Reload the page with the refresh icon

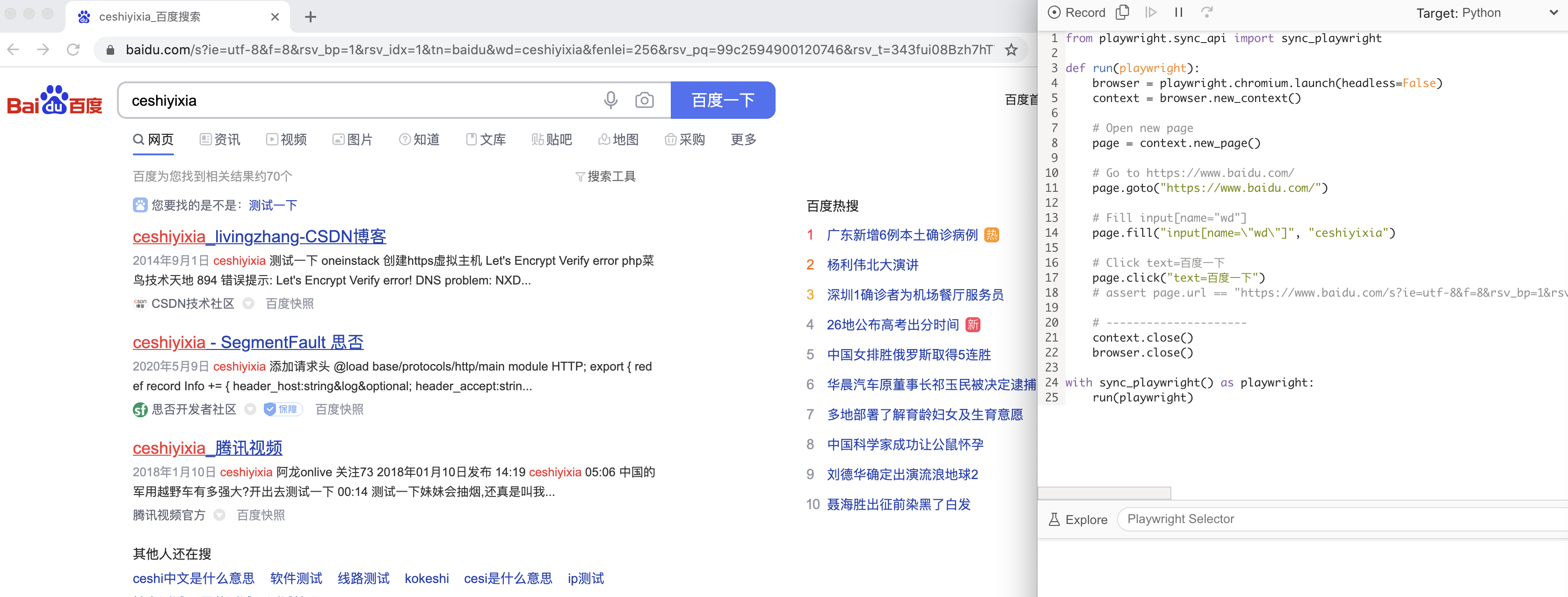[x=73, y=50]
